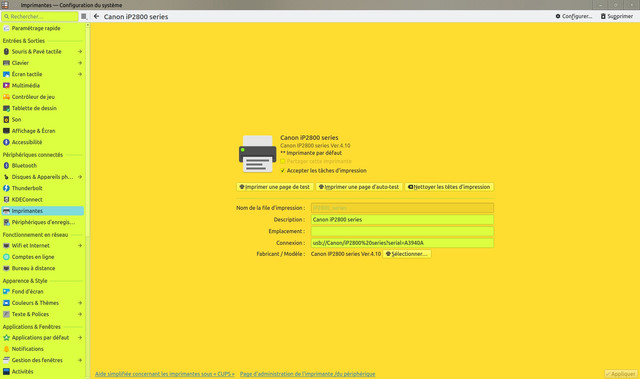Go back using the arrow beside Canon iP2800 series
The width and height of the screenshot is (640, 379).
96,16
